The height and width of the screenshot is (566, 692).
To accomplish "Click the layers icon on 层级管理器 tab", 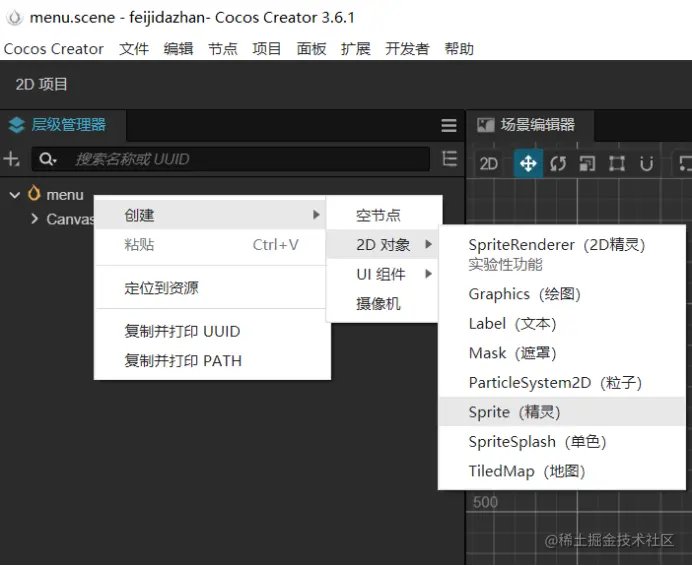I will [x=17, y=125].
